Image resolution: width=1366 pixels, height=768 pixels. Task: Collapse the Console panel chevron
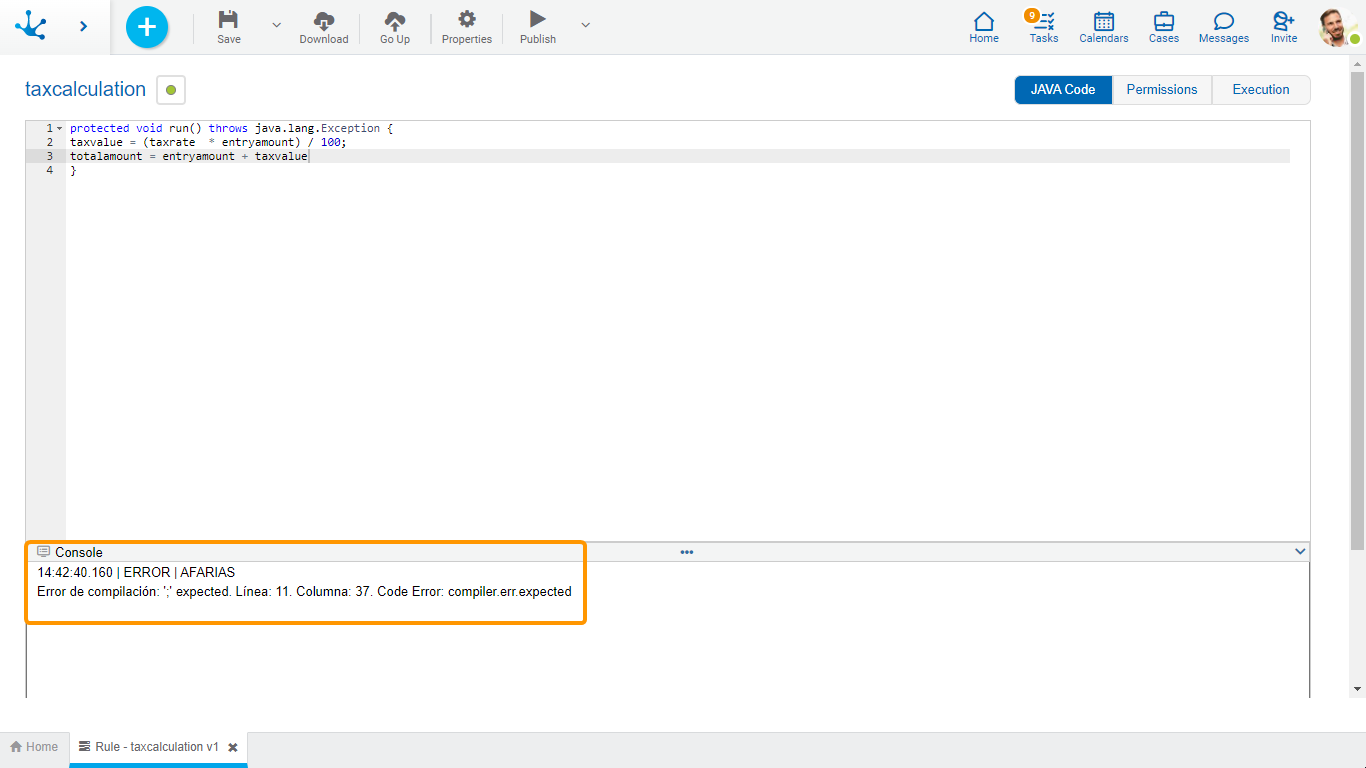[x=1300, y=552]
